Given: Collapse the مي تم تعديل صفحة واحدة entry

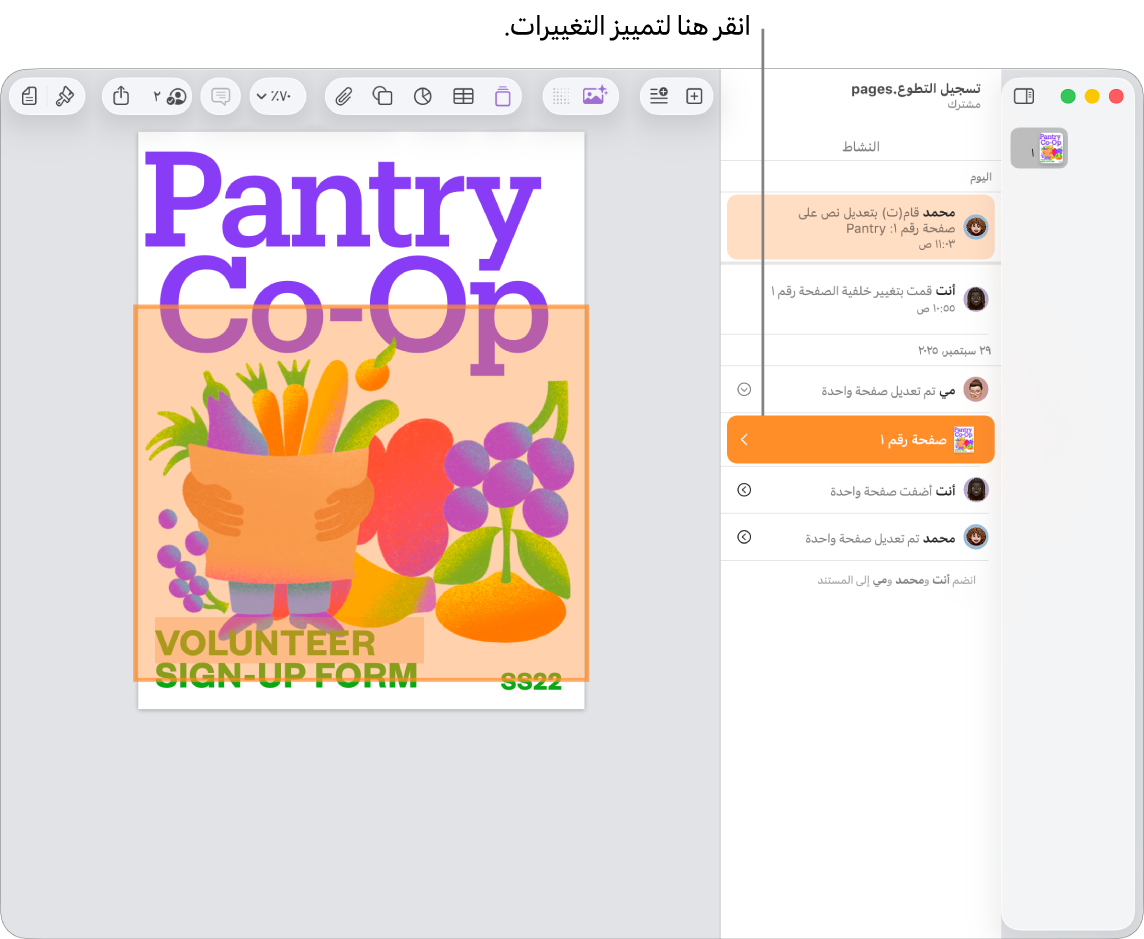Looking at the screenshot, I should 744,390.
